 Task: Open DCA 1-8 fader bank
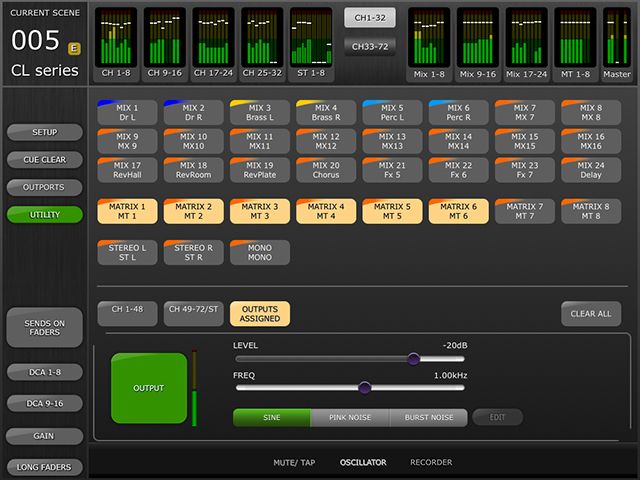point(44,373)
